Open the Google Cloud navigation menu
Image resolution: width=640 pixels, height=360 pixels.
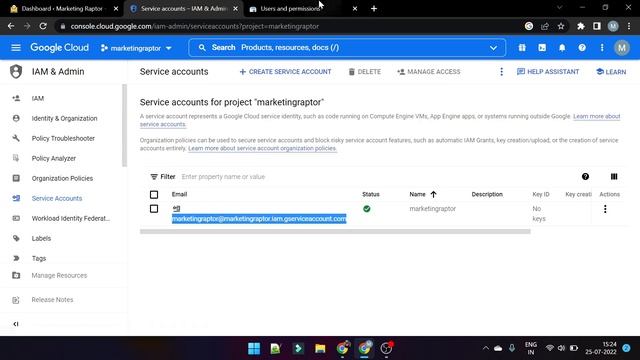[16, 48]
